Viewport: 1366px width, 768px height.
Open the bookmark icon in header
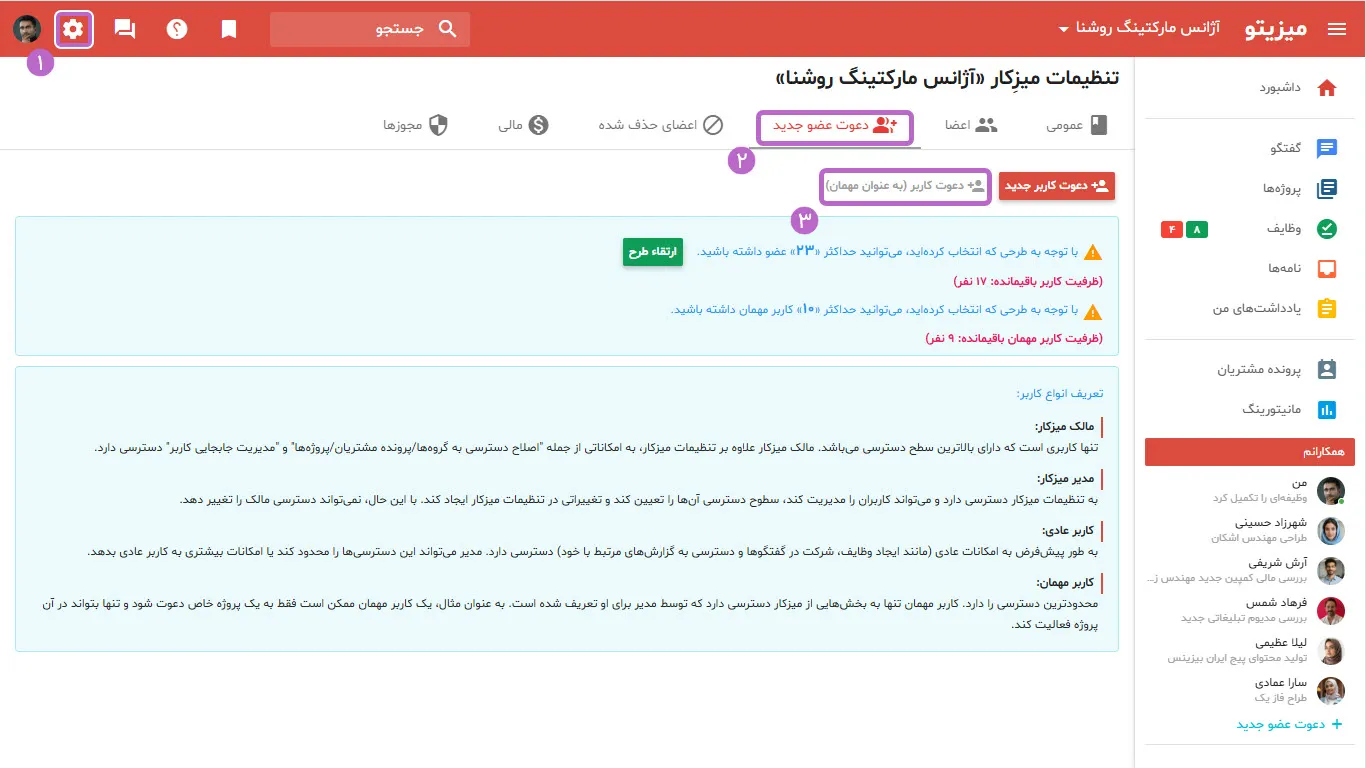click(229, 29)
